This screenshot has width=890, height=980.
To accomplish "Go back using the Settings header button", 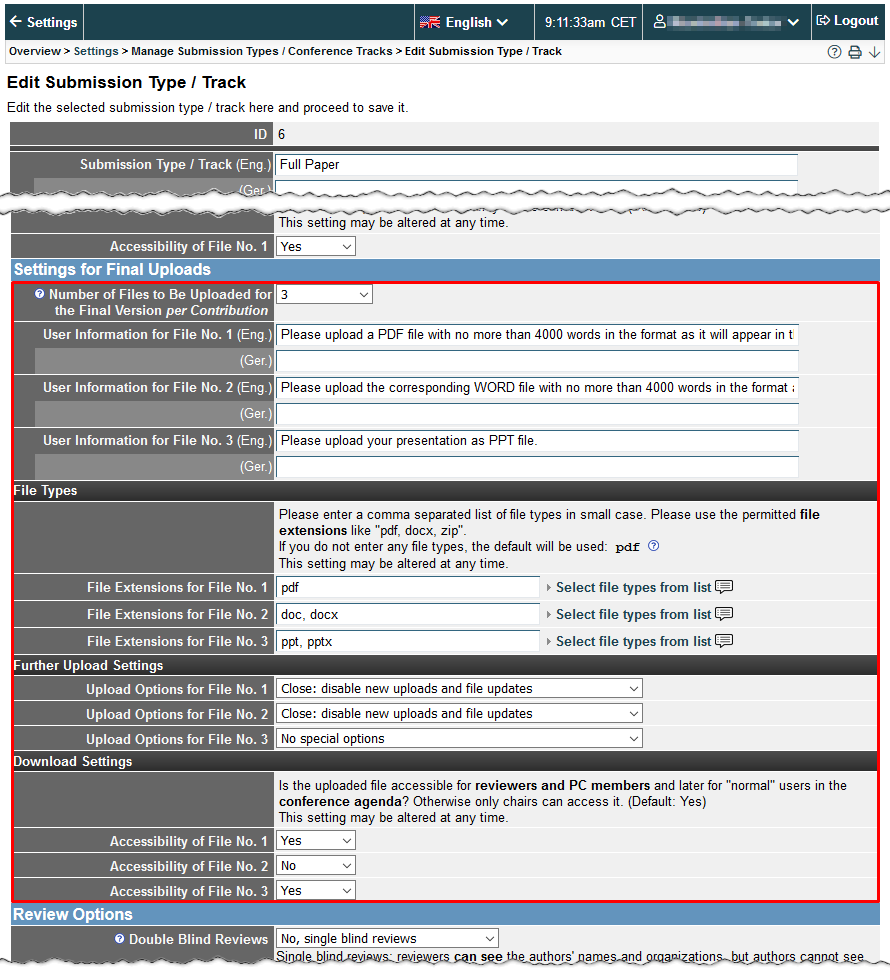I will tap(44, 22).
